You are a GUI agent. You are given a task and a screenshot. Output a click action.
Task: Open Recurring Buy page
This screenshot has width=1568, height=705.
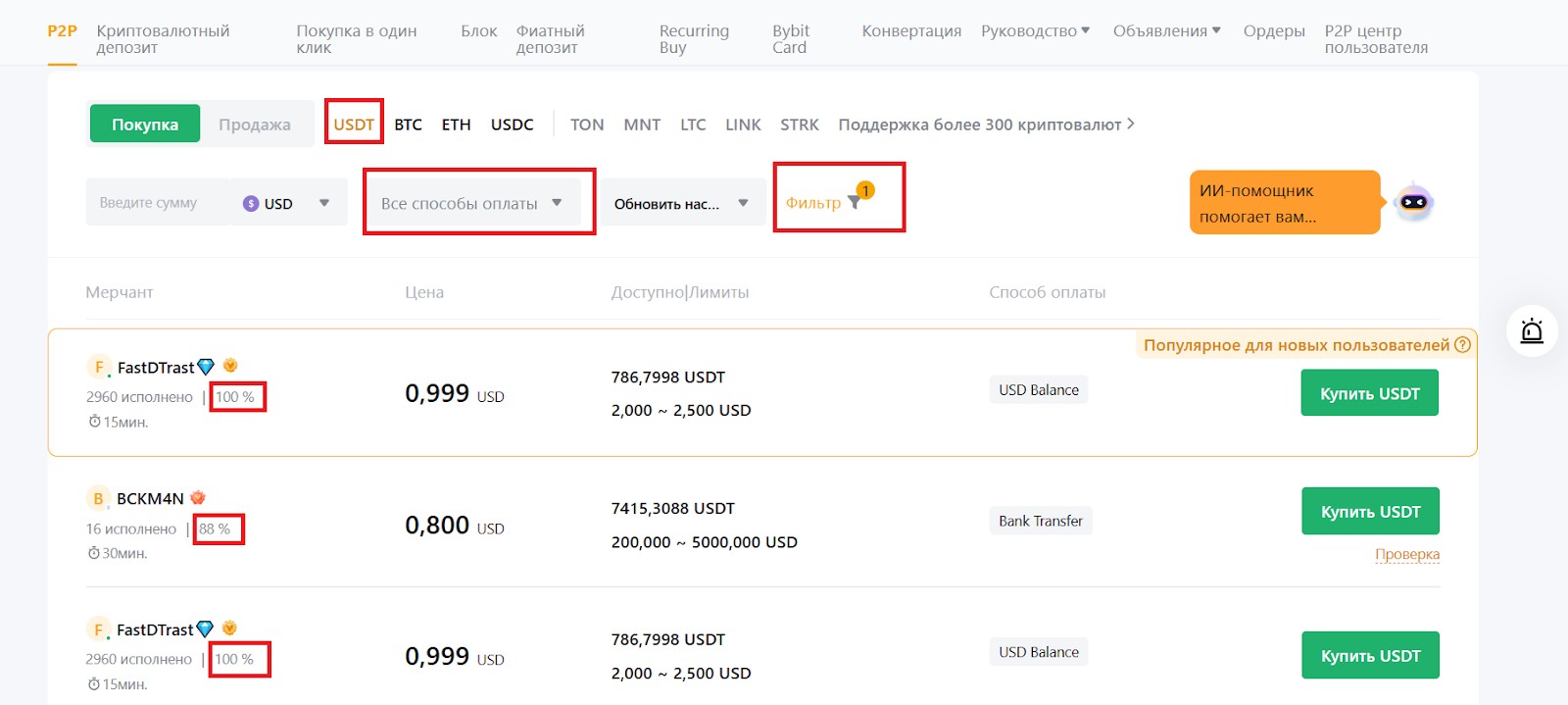point(694,39)
